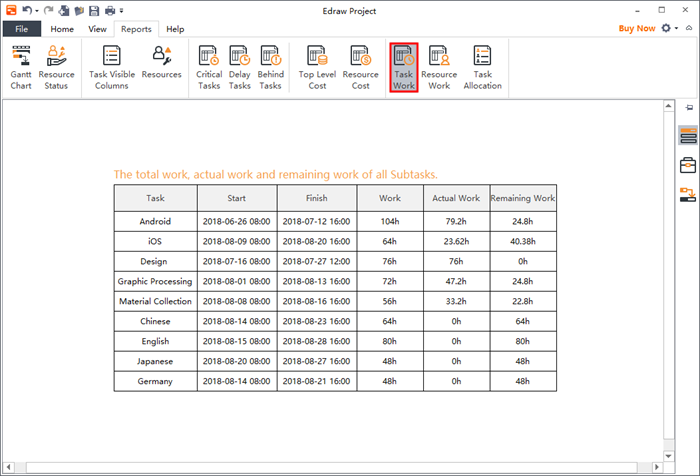The width and height of the screenshot is (700, 476).
Task: Click the Print icon in quick access
Action: (109, 10)
